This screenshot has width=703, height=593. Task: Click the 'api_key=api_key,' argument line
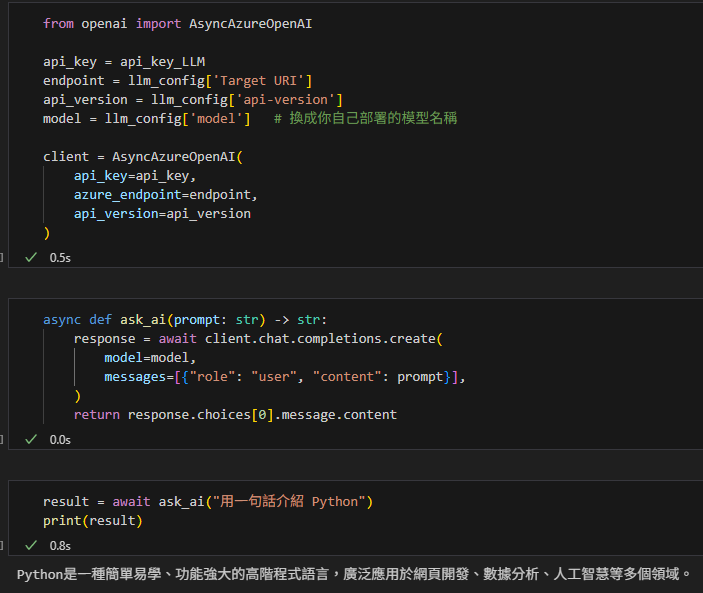point(135,176)
